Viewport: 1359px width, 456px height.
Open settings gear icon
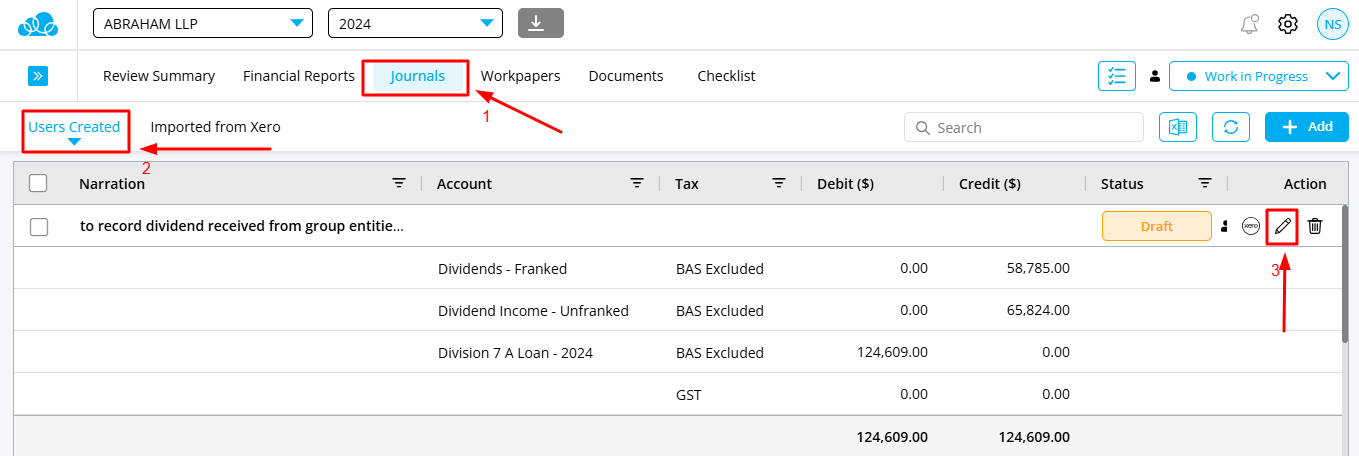pyautogui.click(x=1288, y=24)
